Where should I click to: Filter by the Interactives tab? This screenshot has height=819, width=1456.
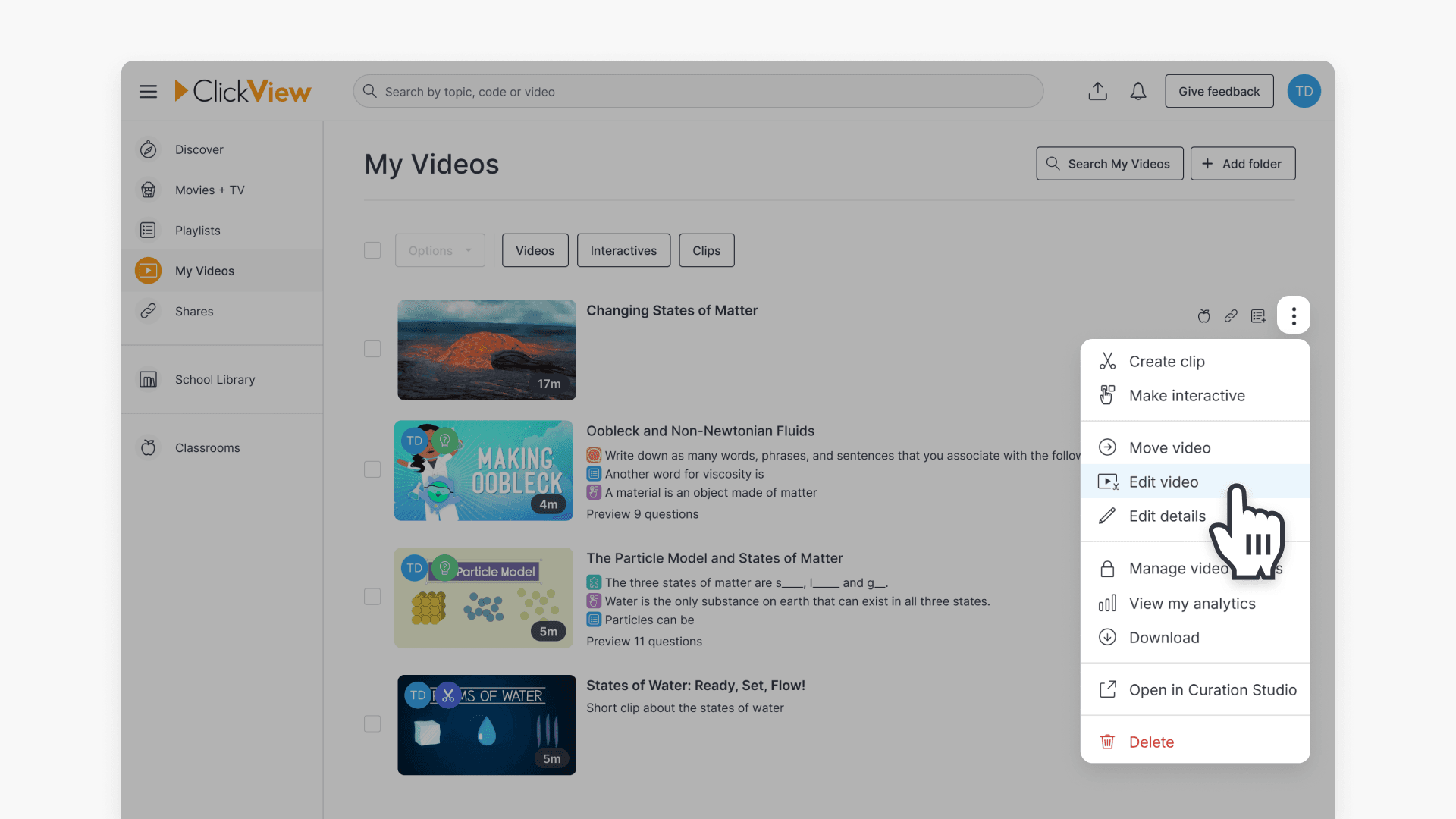click(623, 250)
